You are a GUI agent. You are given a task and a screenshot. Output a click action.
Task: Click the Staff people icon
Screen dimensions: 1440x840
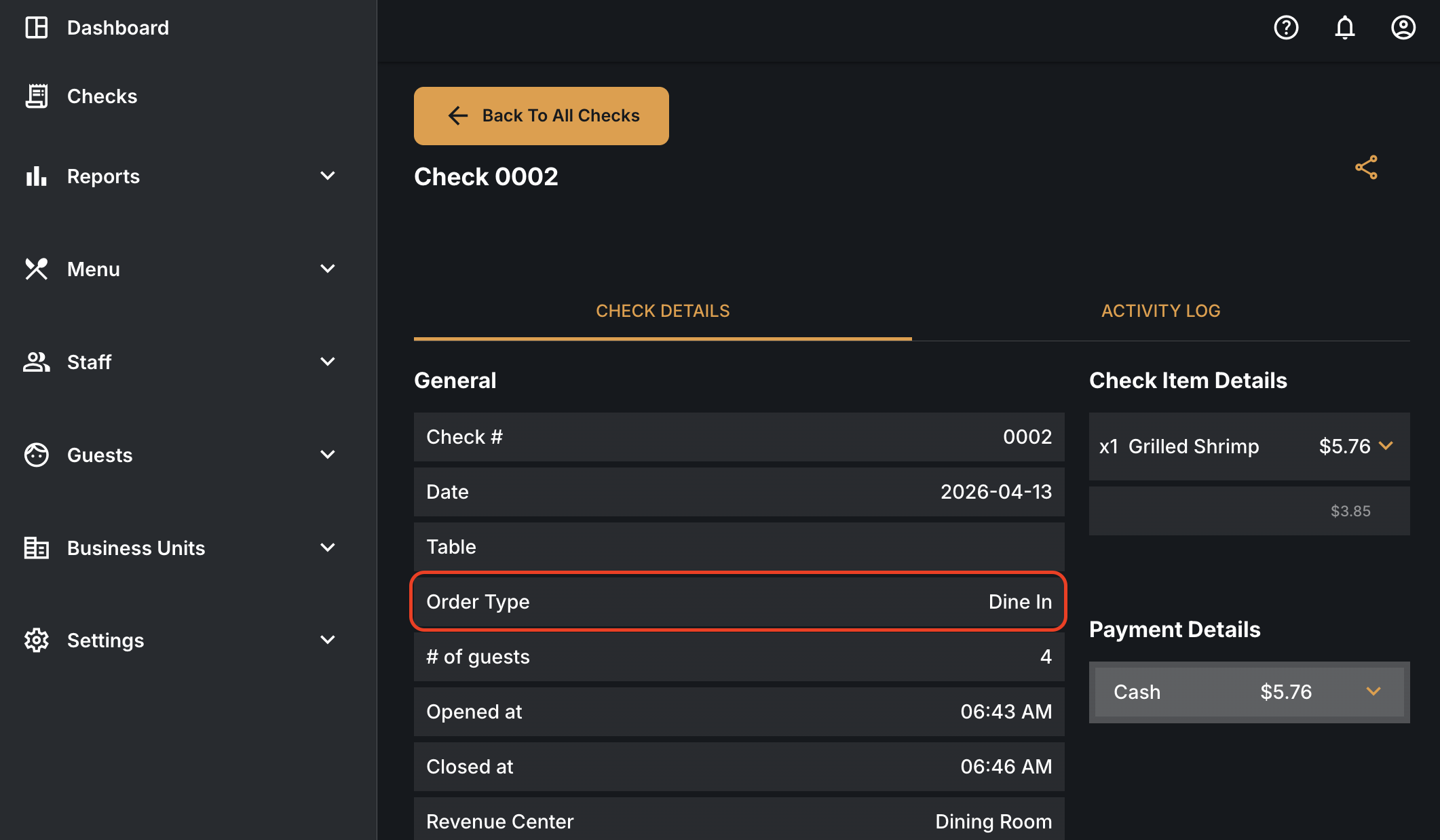point(37,362)
